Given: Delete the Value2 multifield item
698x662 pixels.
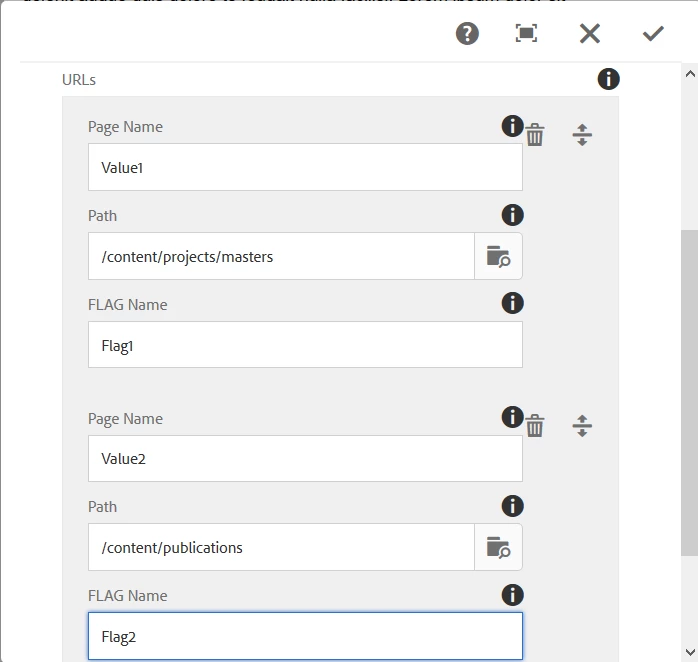Looking at the screenshot, I should click(536, 427).
